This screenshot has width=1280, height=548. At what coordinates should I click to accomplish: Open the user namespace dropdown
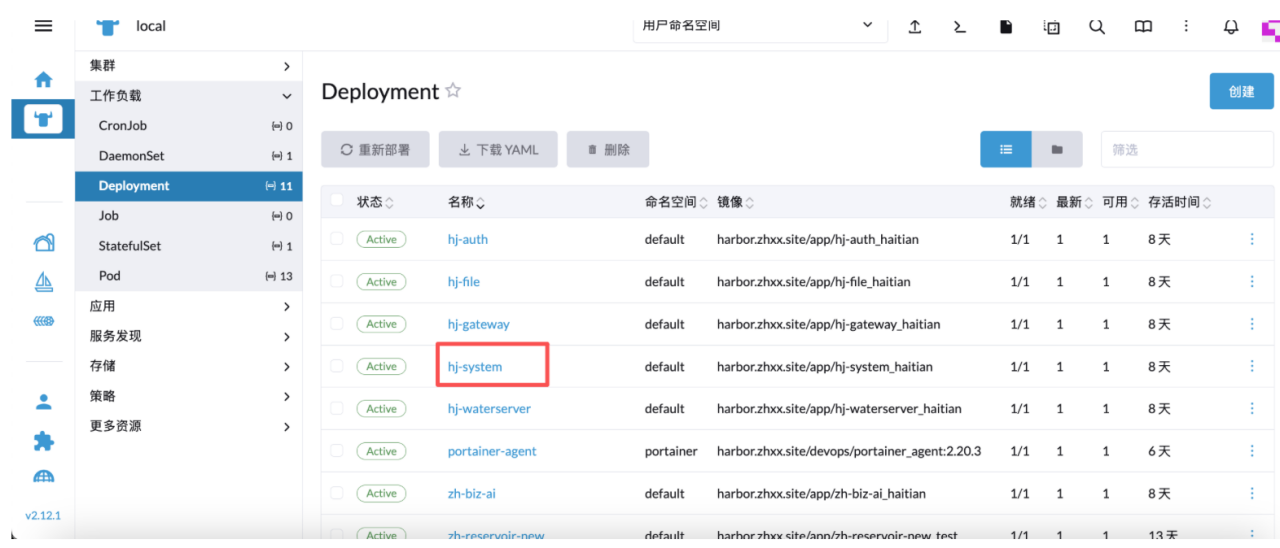pos(759,26)
